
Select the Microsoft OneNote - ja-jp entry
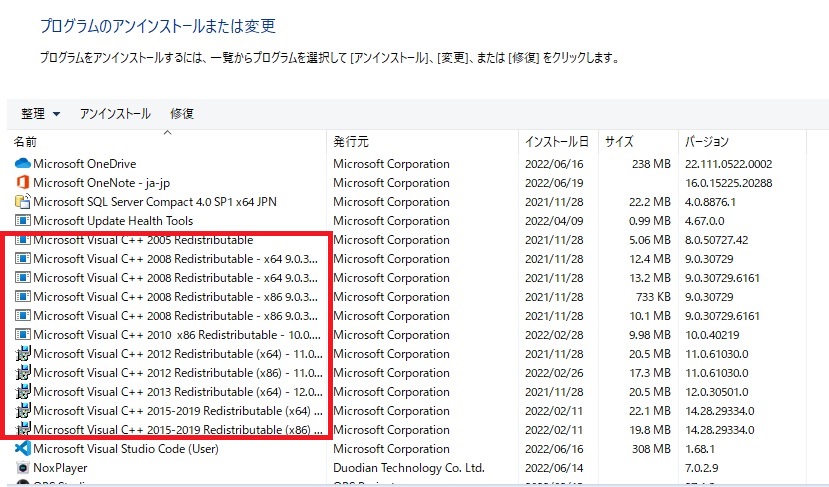[102, 182]
